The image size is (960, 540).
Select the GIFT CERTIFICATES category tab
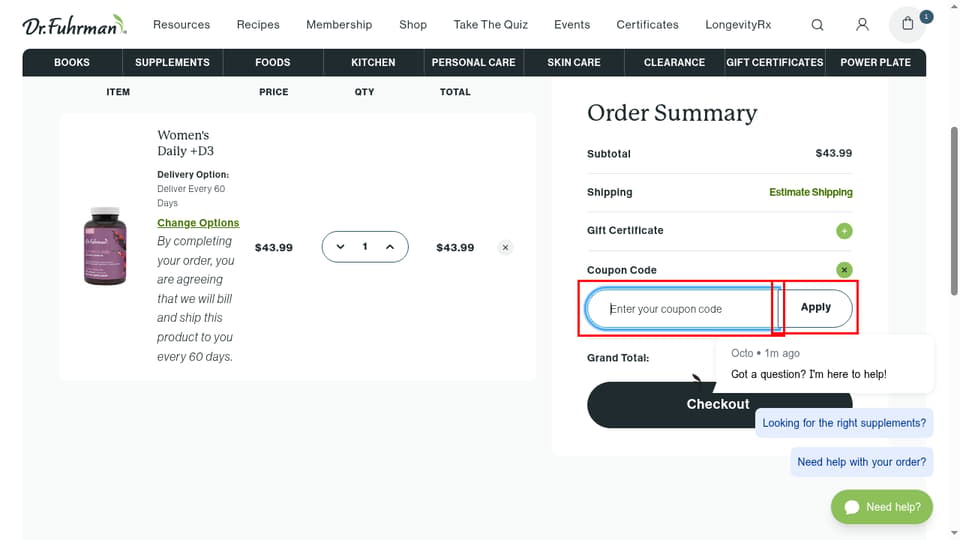(775, 62)
